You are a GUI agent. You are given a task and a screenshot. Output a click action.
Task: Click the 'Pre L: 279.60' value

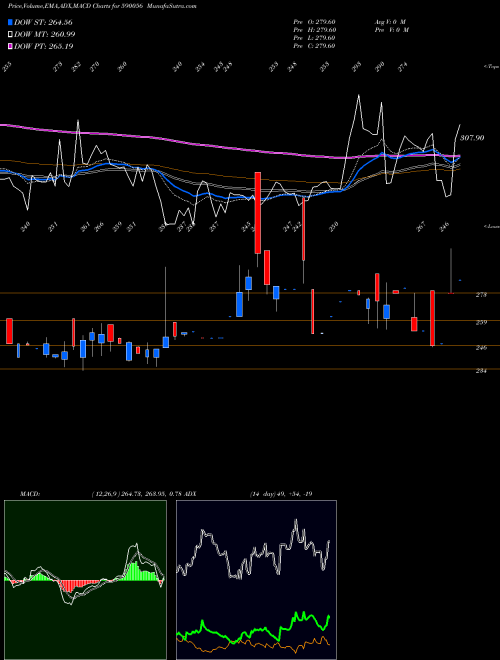(314, 37)
